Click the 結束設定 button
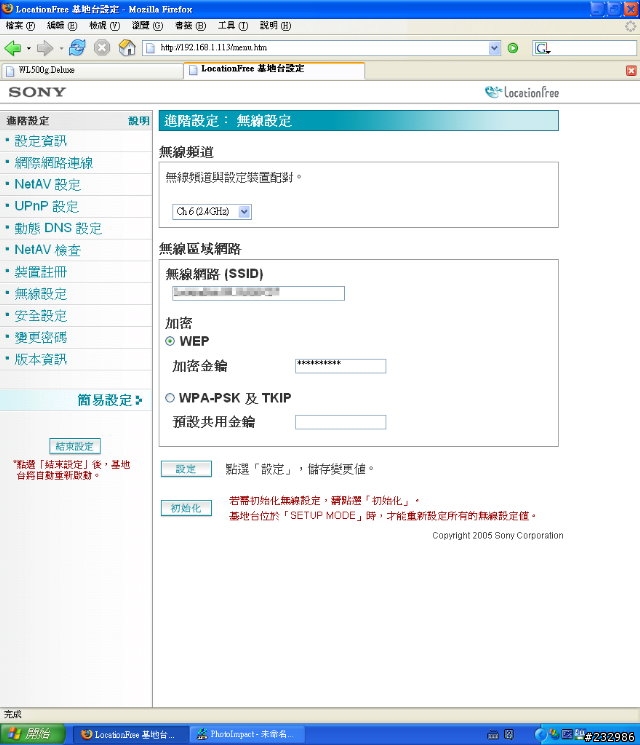 click(x=75, y=446)
